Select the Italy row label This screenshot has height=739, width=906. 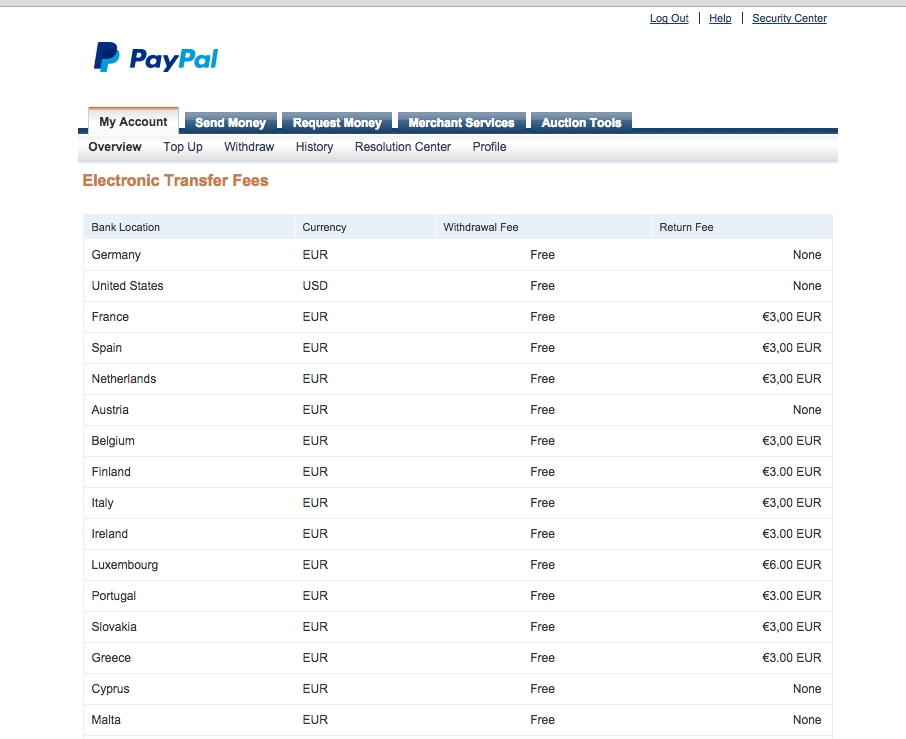[102, 503]
